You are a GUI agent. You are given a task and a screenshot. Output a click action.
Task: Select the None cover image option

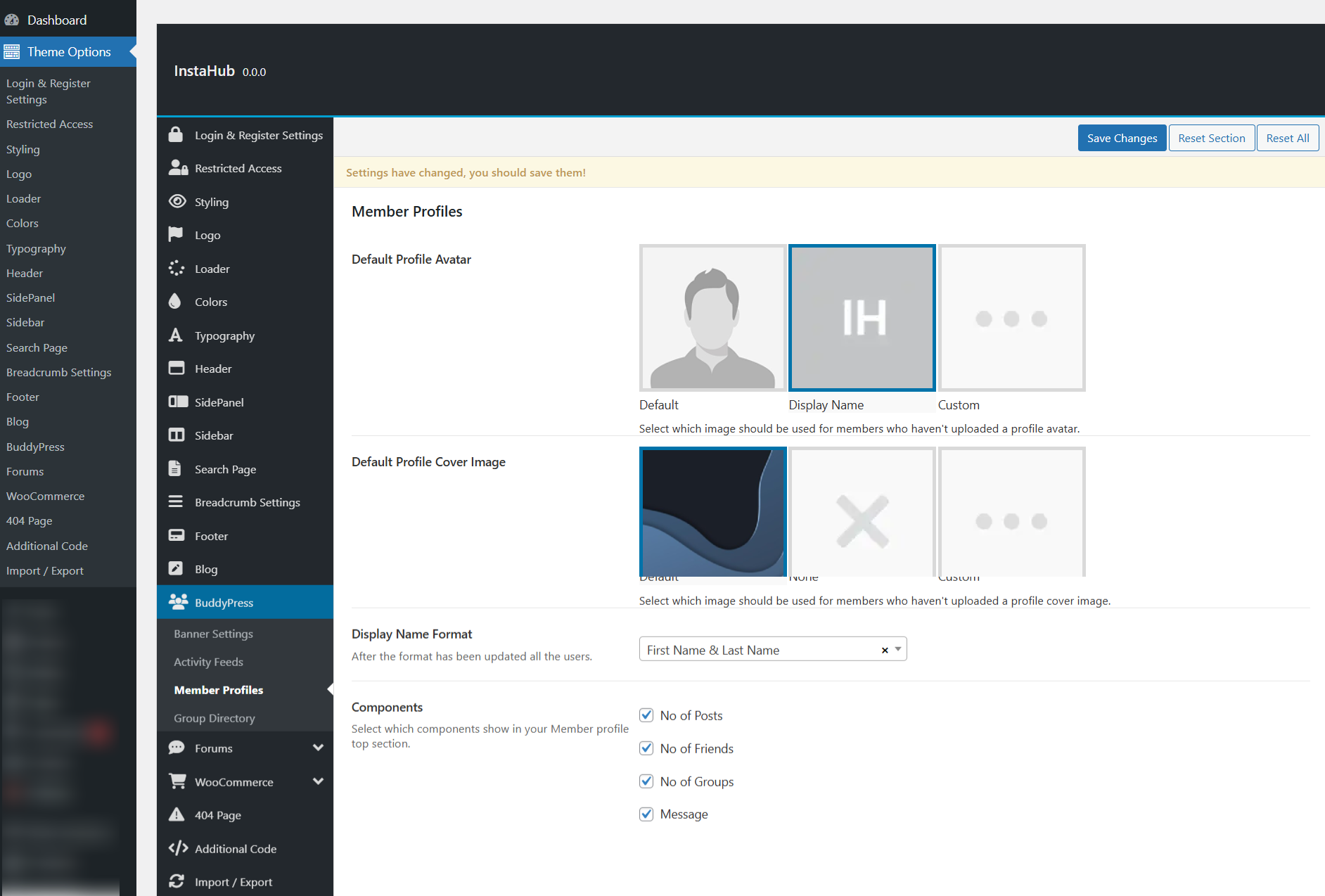point(862,513)
